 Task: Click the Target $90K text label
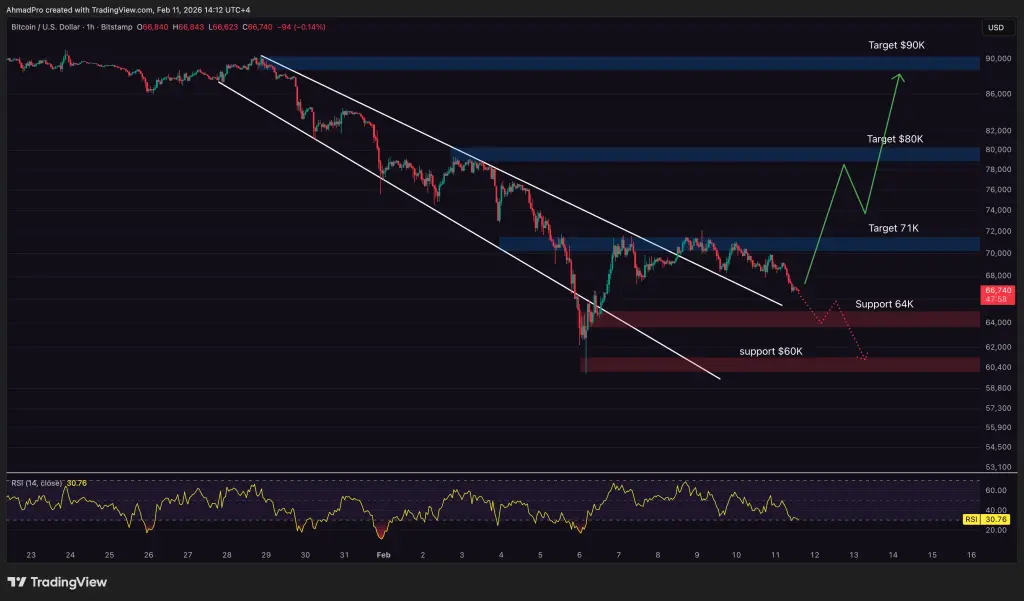coord(895,44)
